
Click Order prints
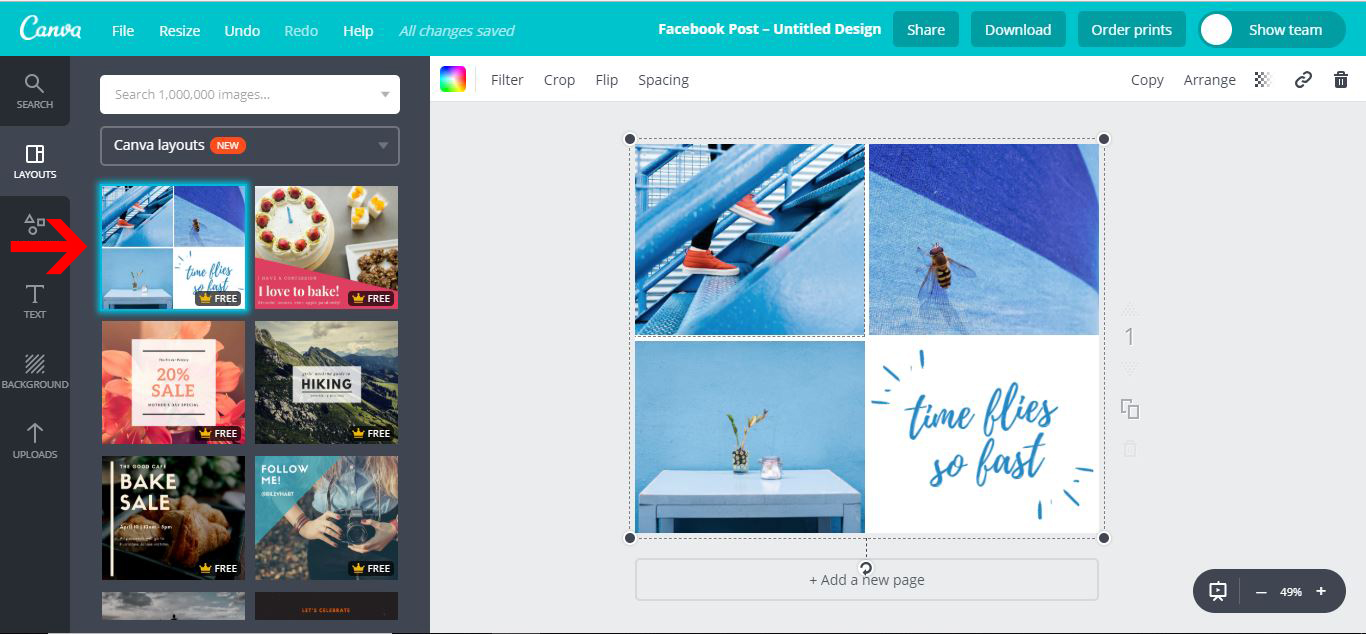[1131, 29]
